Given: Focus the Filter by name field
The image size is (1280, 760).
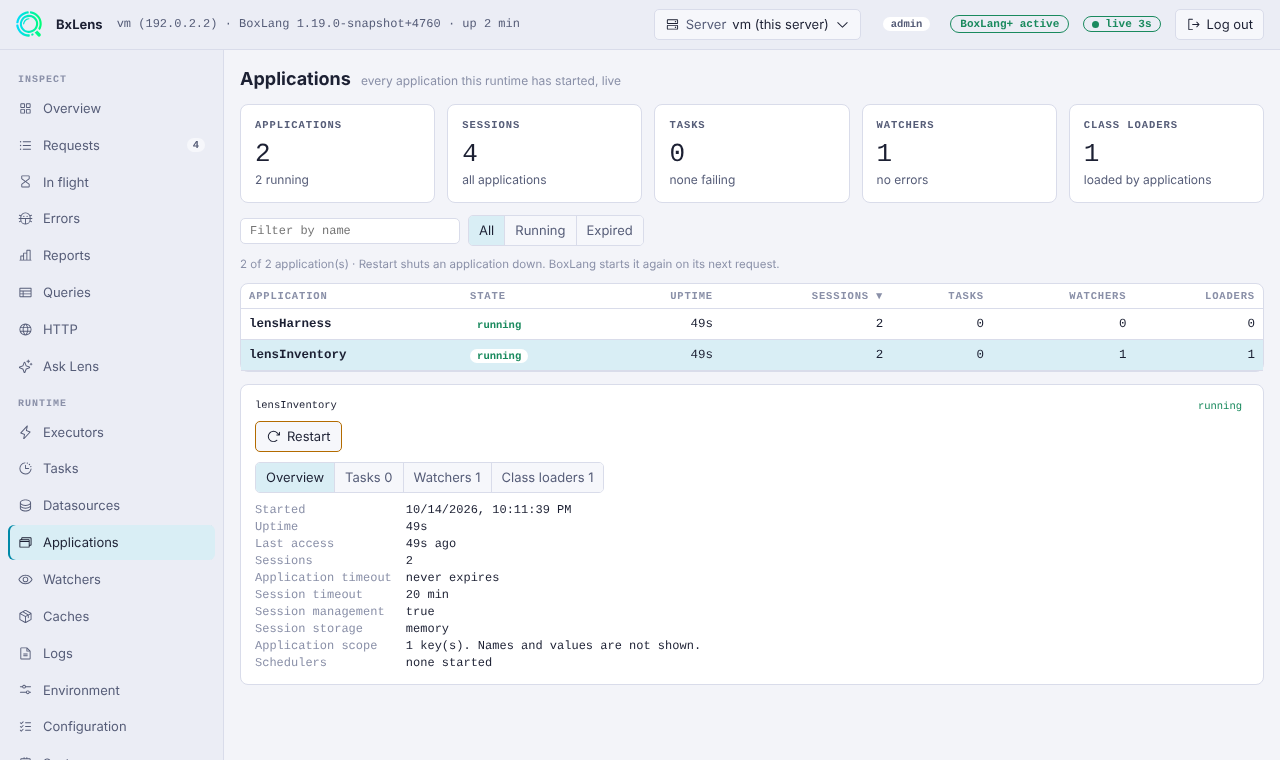Looking at the screenshot, I should coord(350,230).
